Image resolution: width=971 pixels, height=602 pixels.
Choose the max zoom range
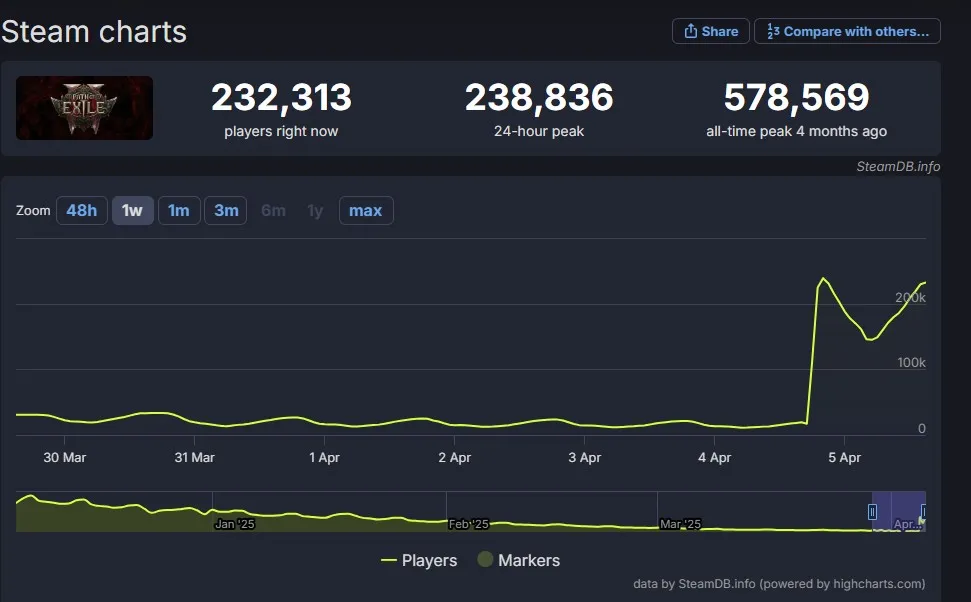point(365,211)
